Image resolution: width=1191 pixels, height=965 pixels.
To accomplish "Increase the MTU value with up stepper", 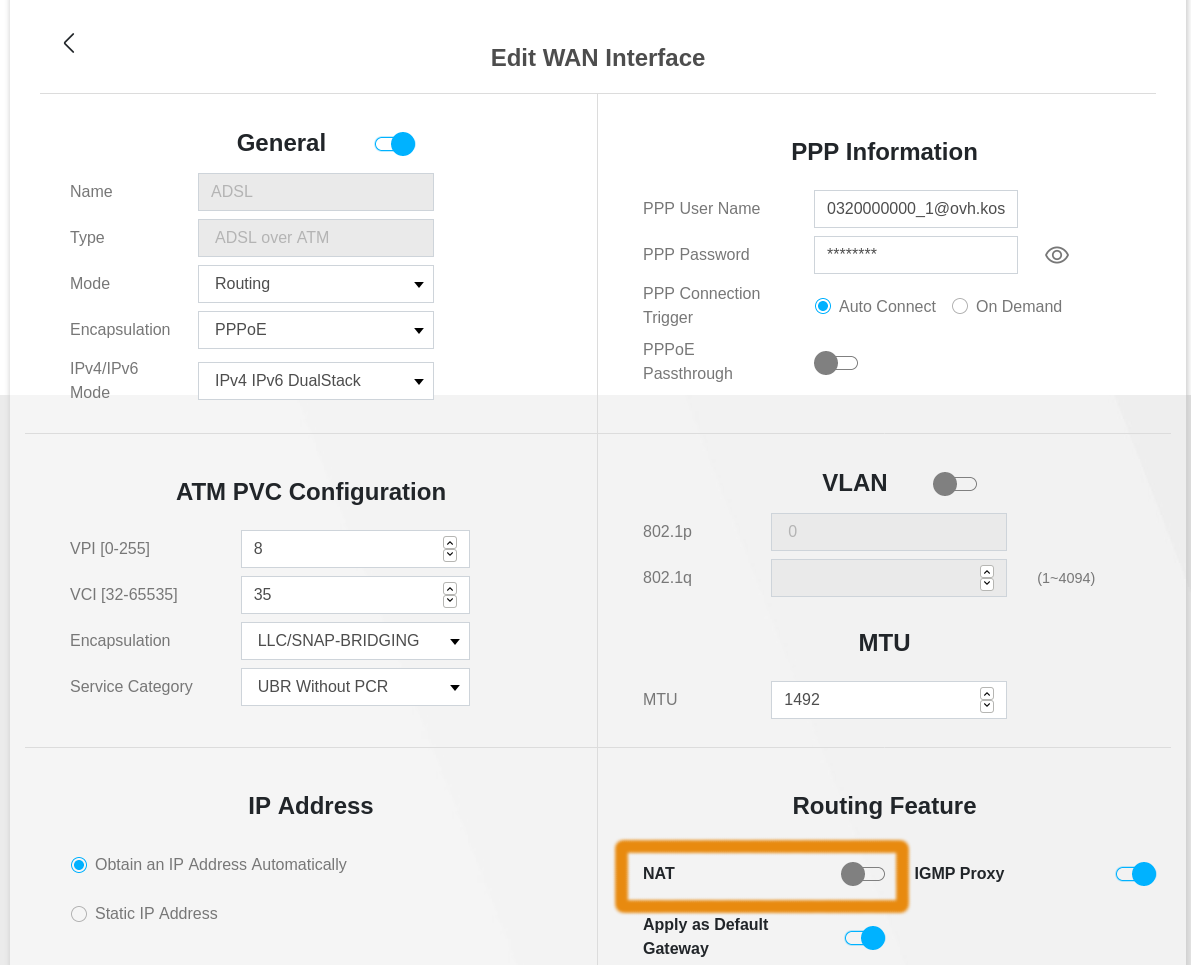I will click(987, 693).
